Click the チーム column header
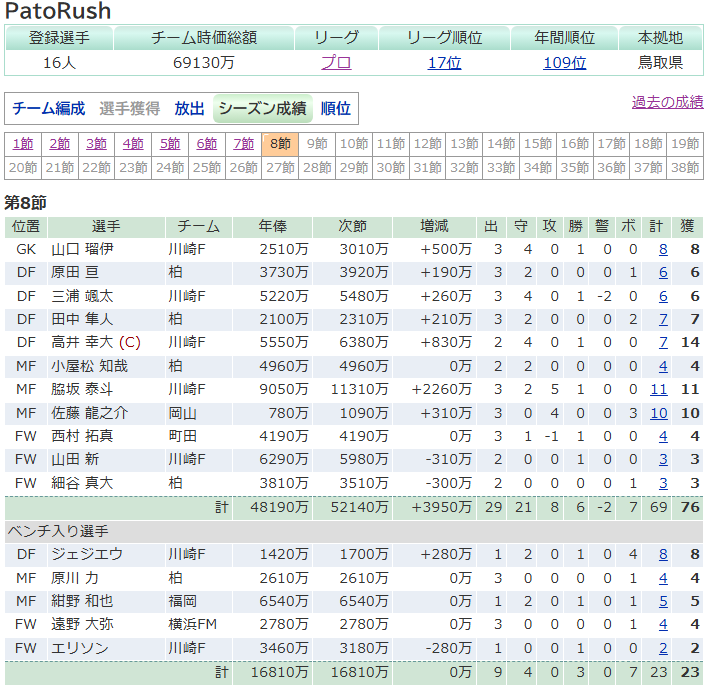This screenshot has width=707, height=687. click(198, 226)
